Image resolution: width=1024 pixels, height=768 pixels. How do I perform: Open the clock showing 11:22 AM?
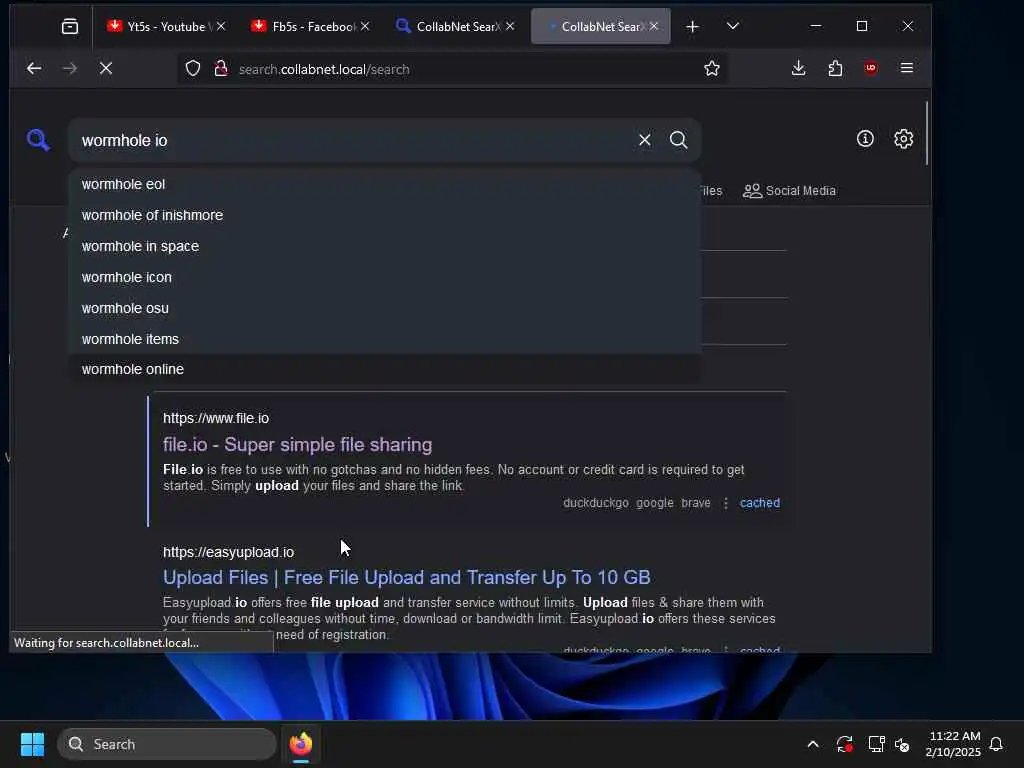953,744
